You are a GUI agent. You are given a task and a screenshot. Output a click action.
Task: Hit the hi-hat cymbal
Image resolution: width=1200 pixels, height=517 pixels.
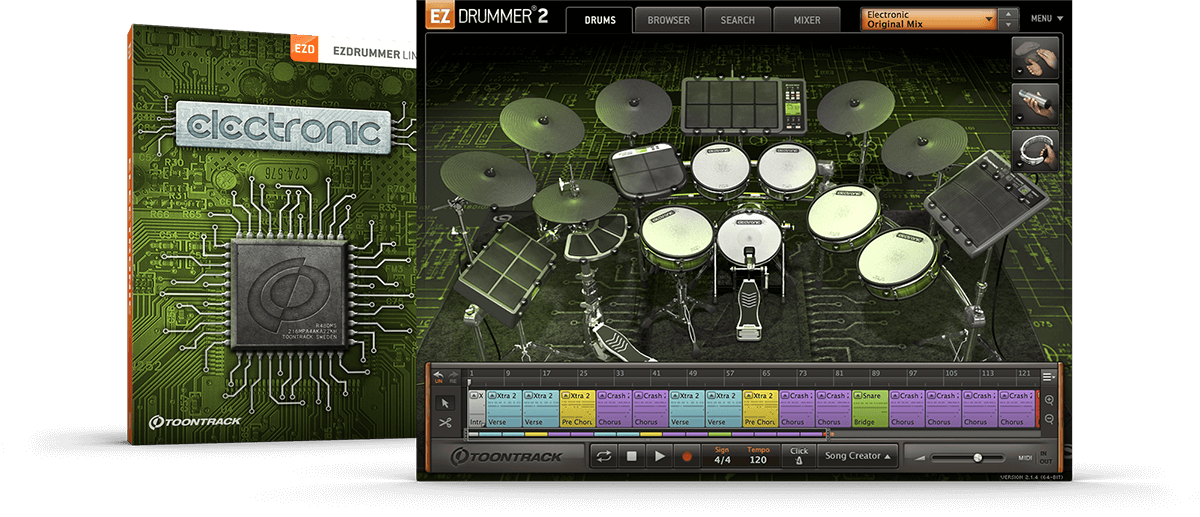574,201
